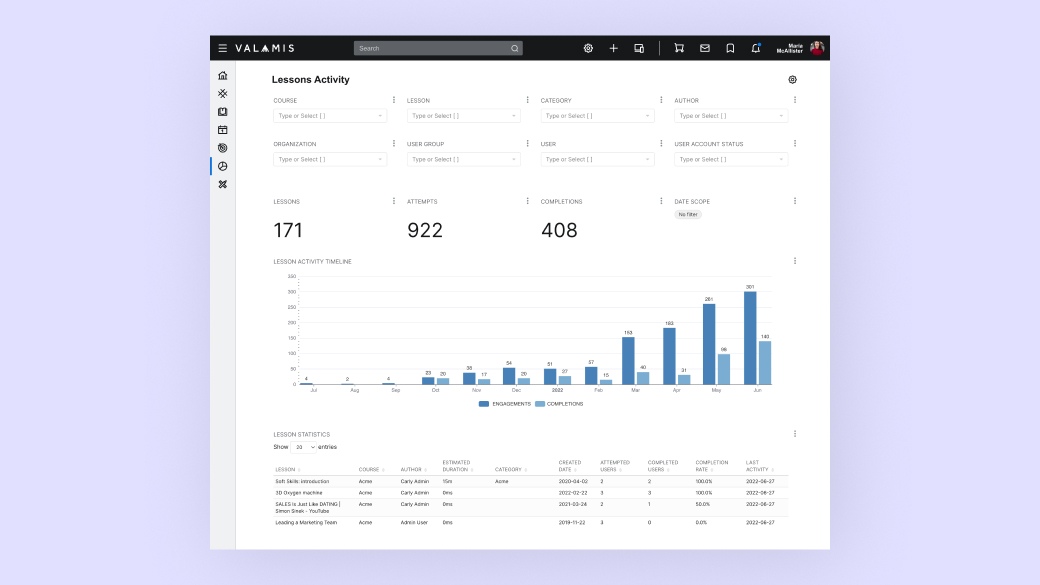
Task: Open the settings gear in top bar
Action: click(588, 48)
